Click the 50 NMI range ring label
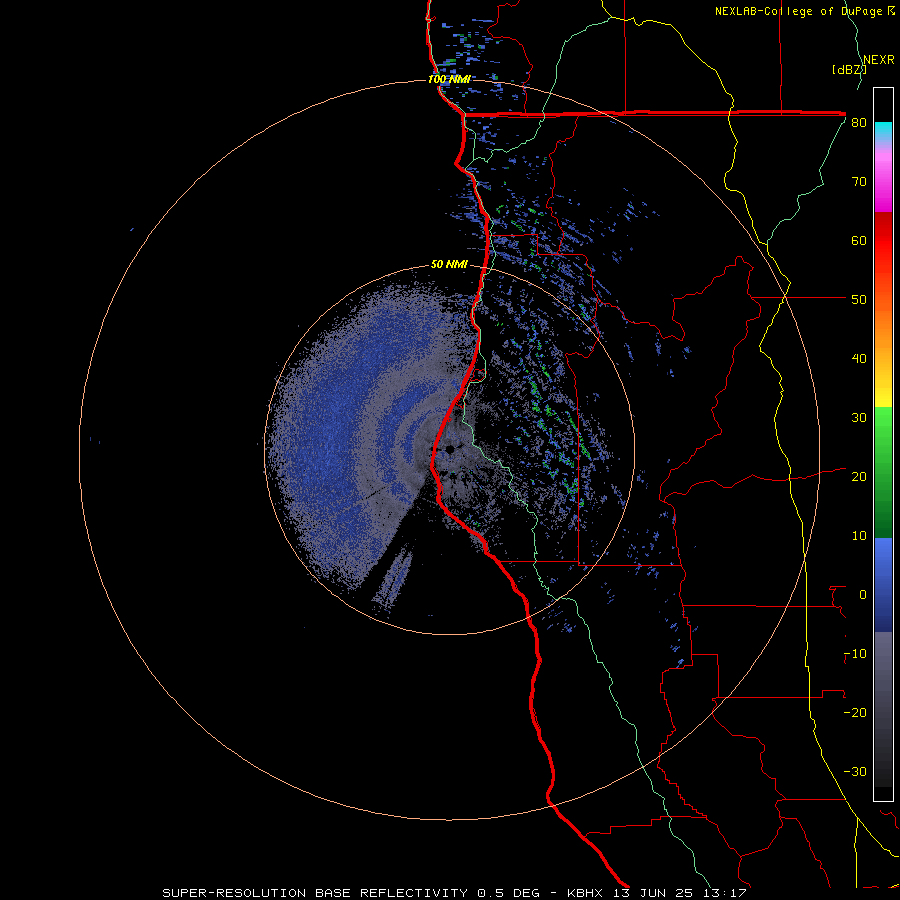 pos(449,265)
